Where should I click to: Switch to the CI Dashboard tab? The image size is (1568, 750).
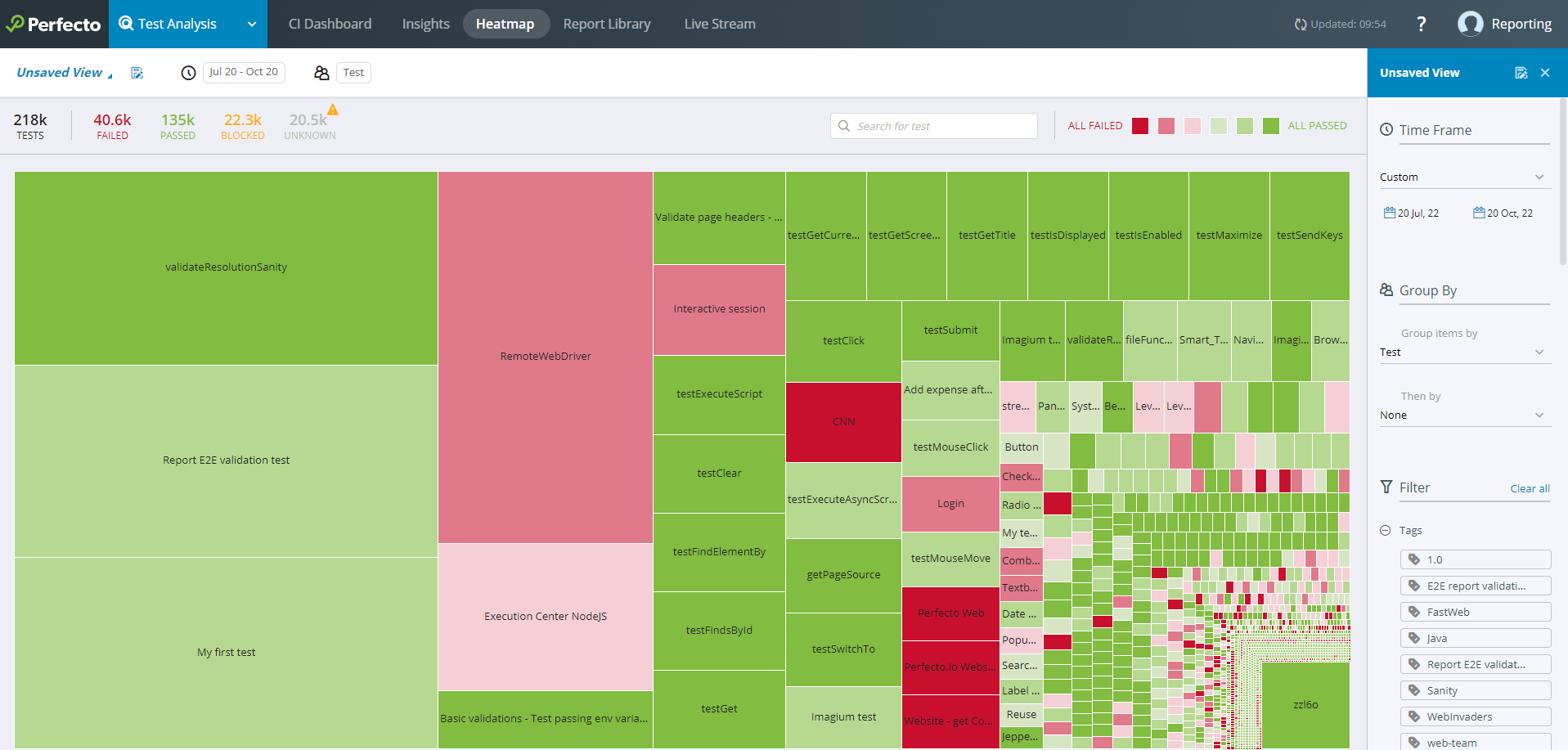tap(330, 25)
